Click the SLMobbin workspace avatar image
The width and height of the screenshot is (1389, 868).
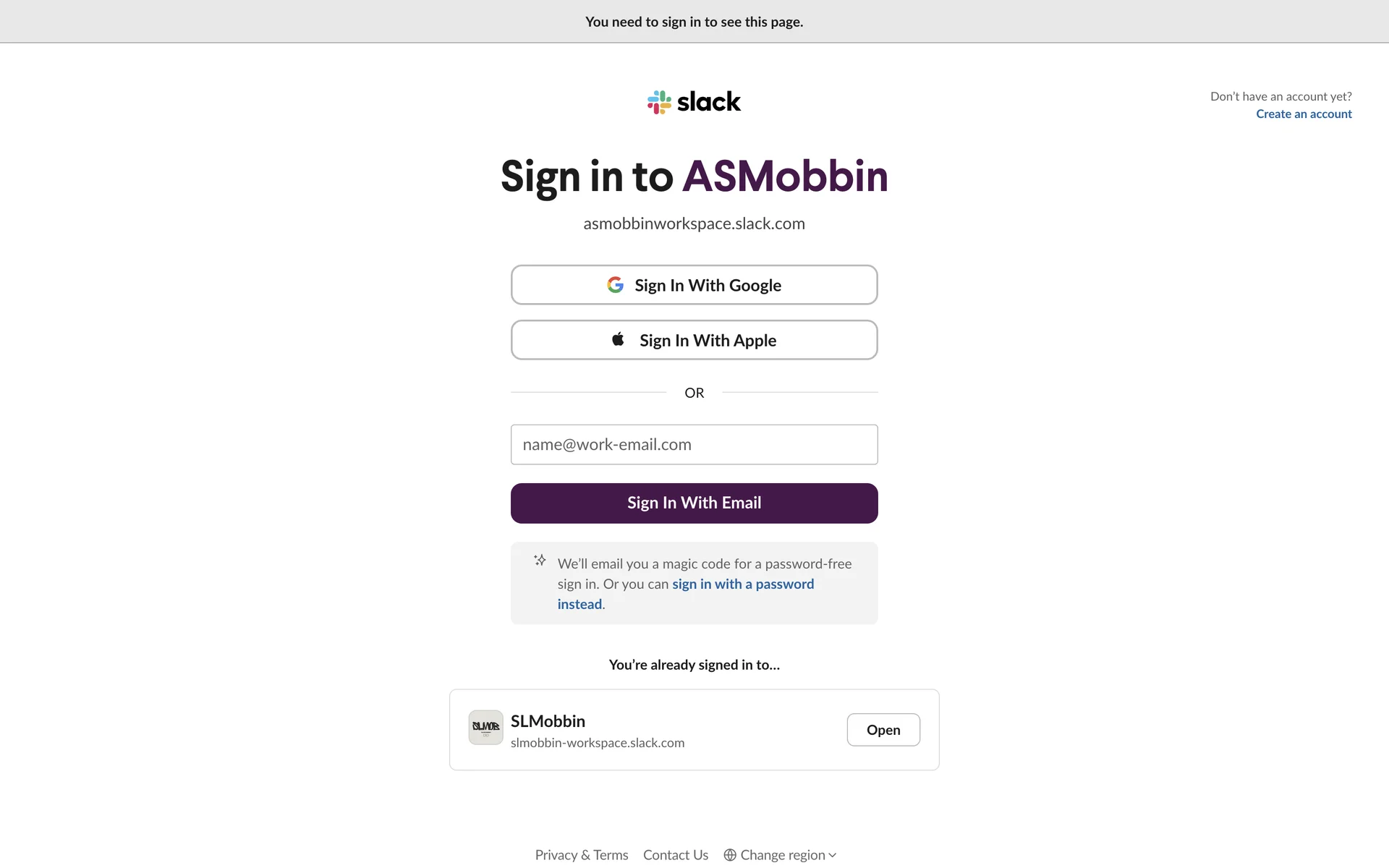click(x=485, y=727)
